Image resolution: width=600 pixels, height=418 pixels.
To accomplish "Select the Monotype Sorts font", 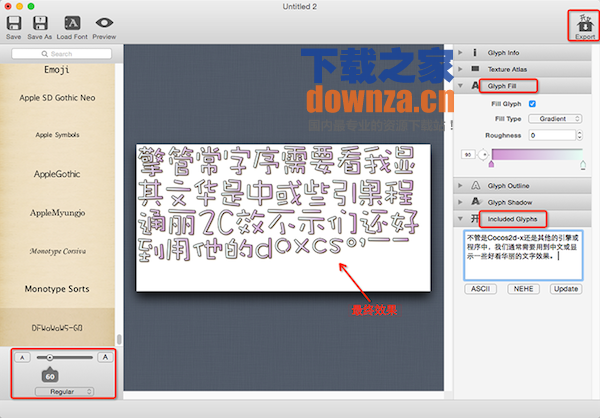I will (57, 289).
